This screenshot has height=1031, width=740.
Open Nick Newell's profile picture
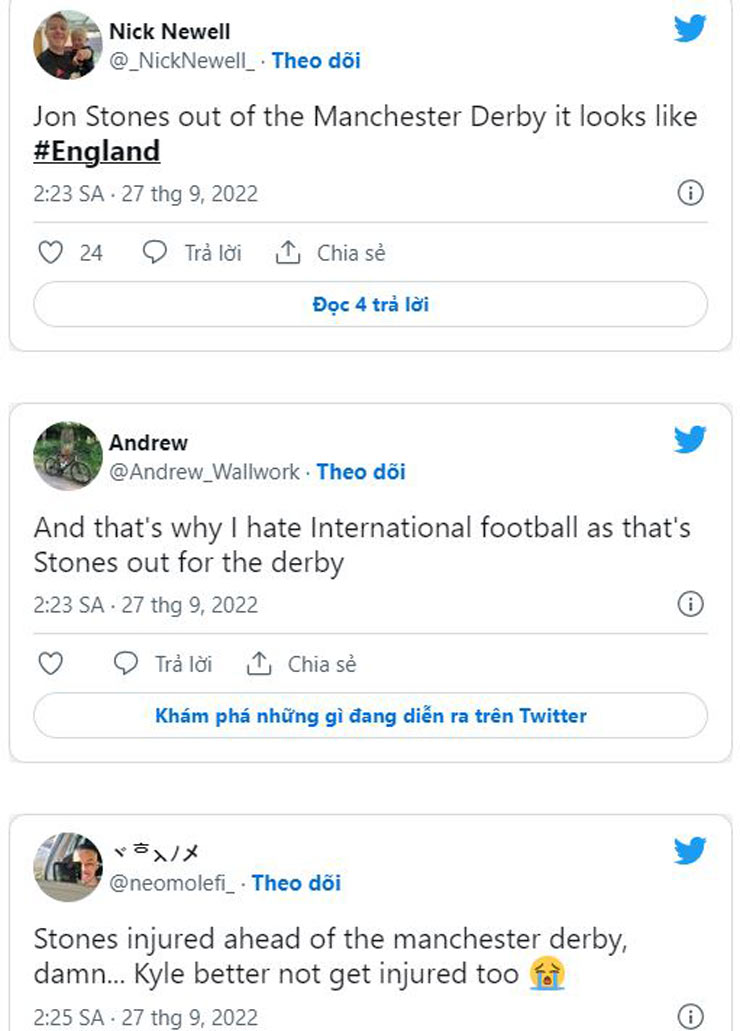point(68,45)
